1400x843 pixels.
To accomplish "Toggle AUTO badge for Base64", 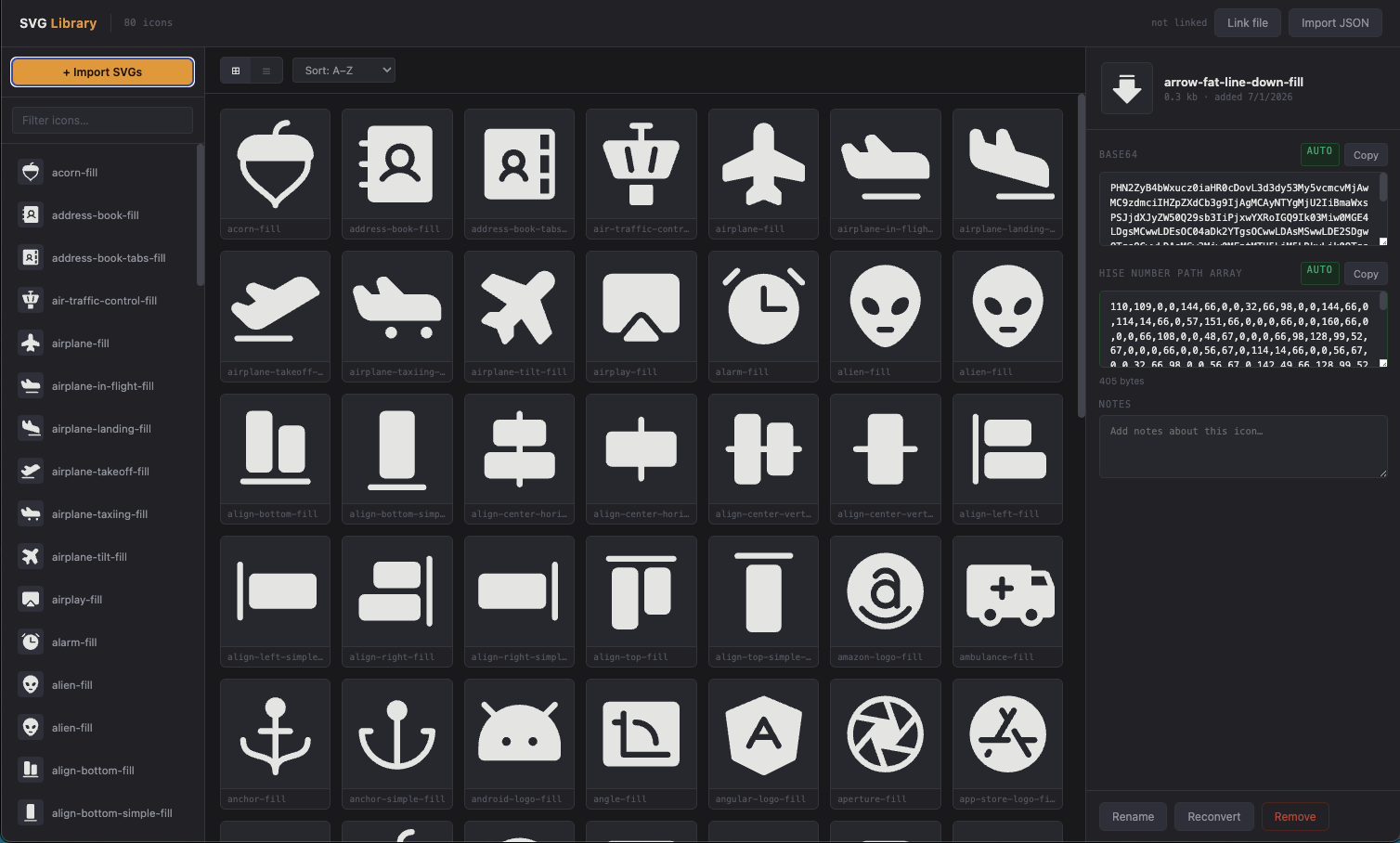I will (x=1319, y=154).
